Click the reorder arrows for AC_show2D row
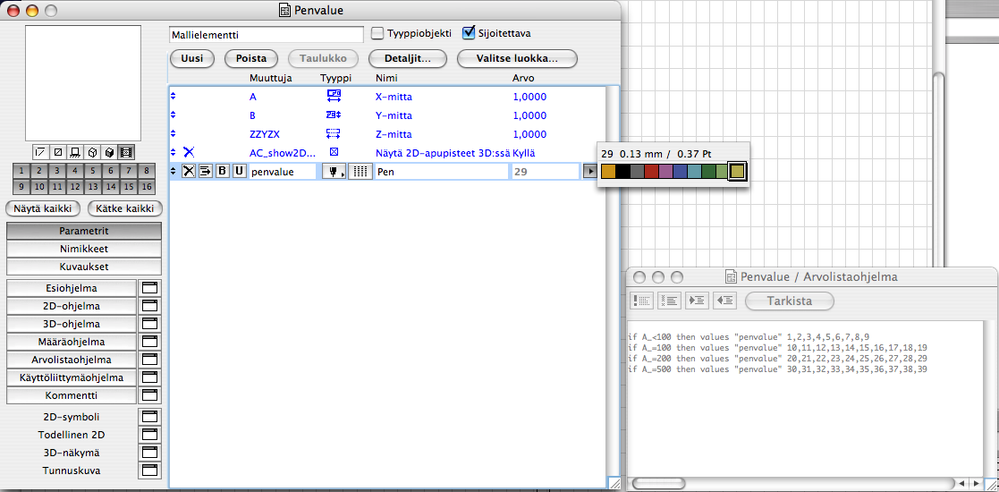This screenshot has width=999, height=492. click(x=173, y=152)
